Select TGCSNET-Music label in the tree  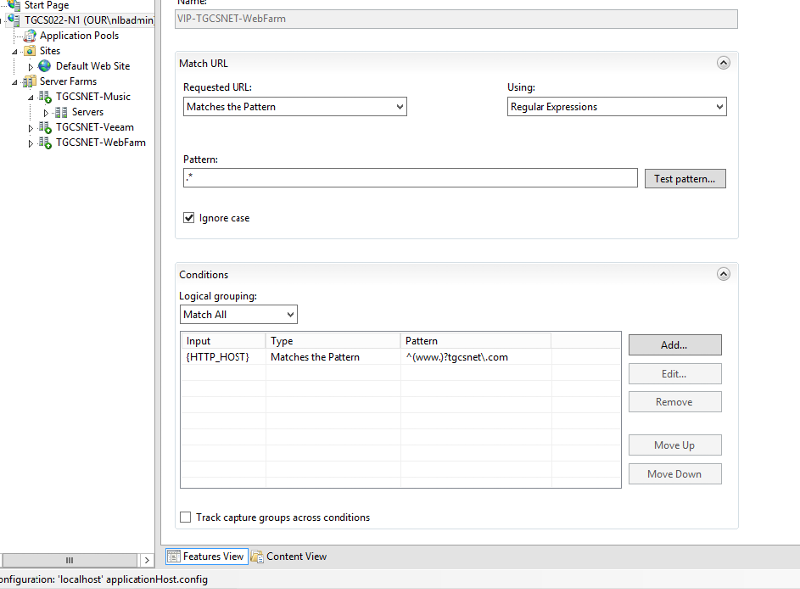click(x=93, y=97)
